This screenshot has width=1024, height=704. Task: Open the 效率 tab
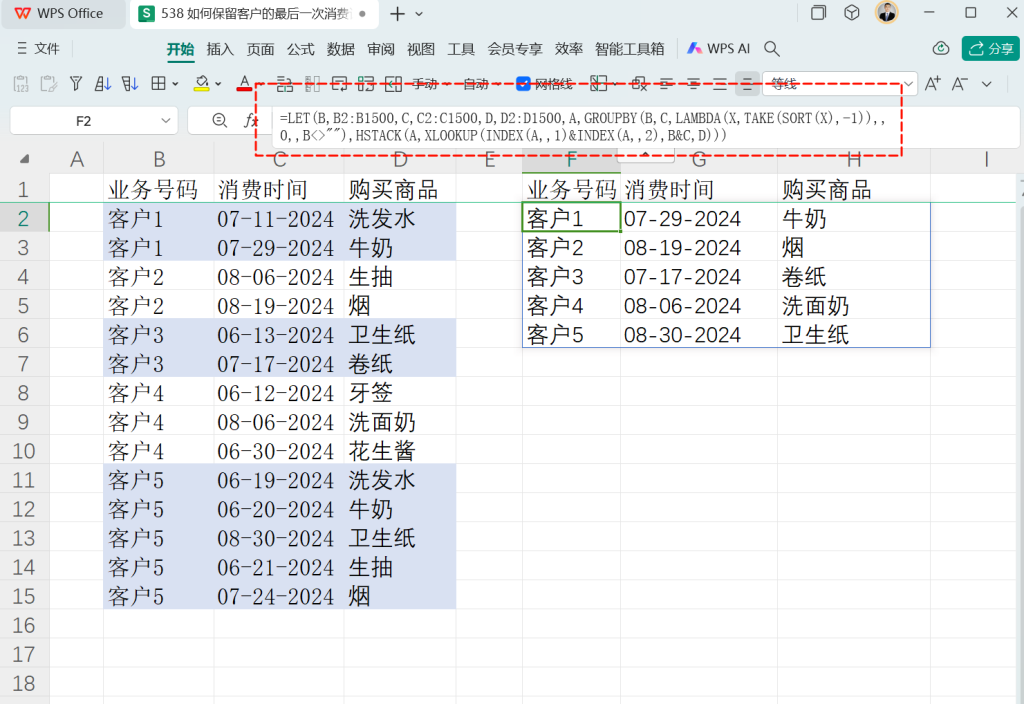[568, 49]
